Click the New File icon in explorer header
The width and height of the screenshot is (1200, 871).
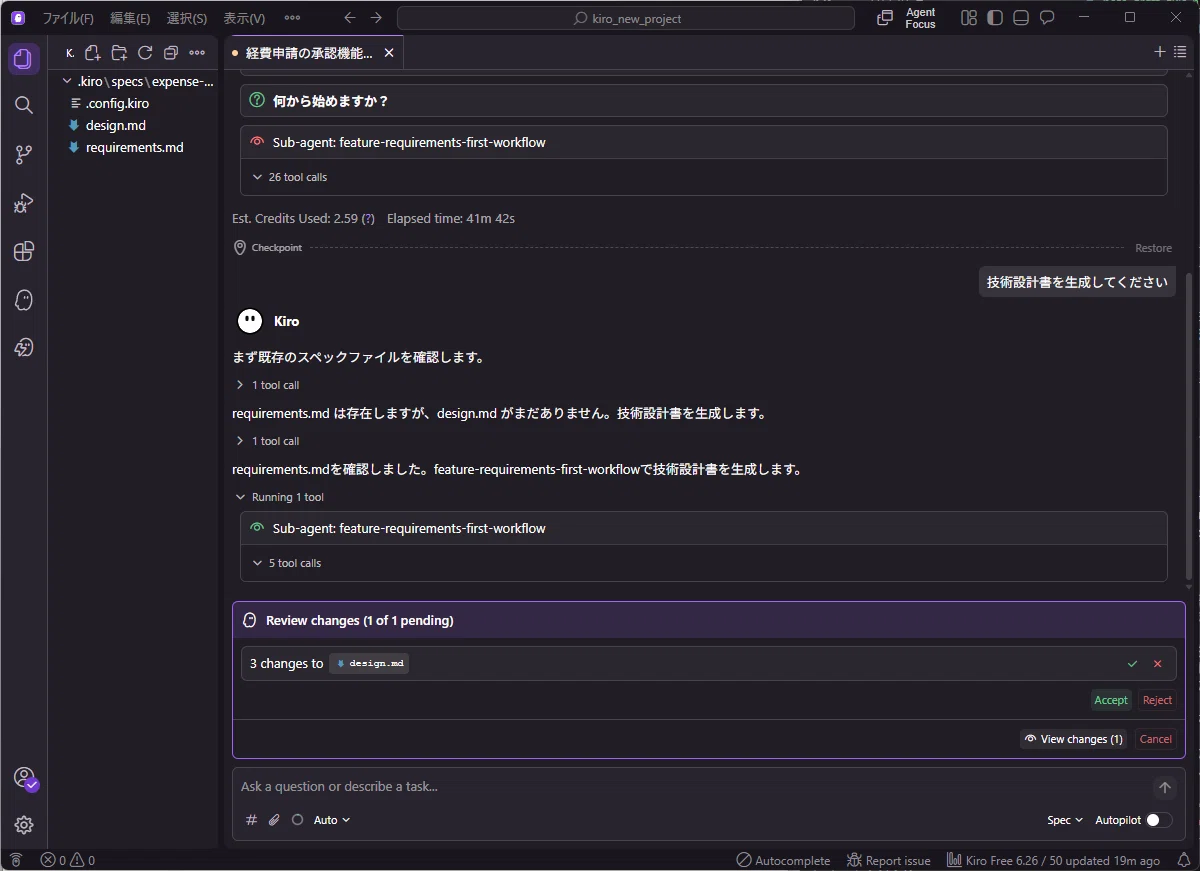[93, 53]
